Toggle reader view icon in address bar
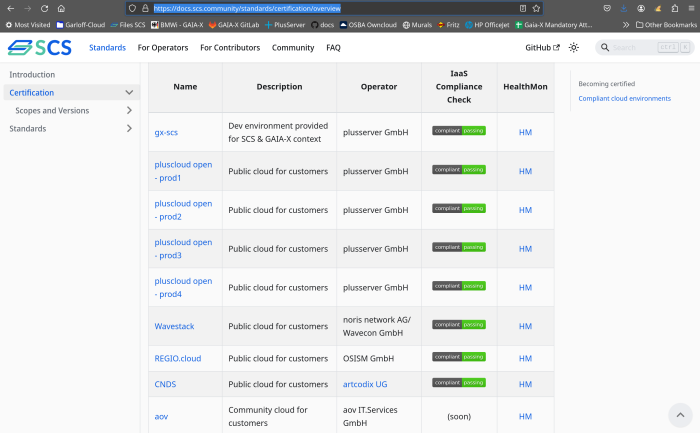This screenshot has height=433, width=700. click(523, 8)
